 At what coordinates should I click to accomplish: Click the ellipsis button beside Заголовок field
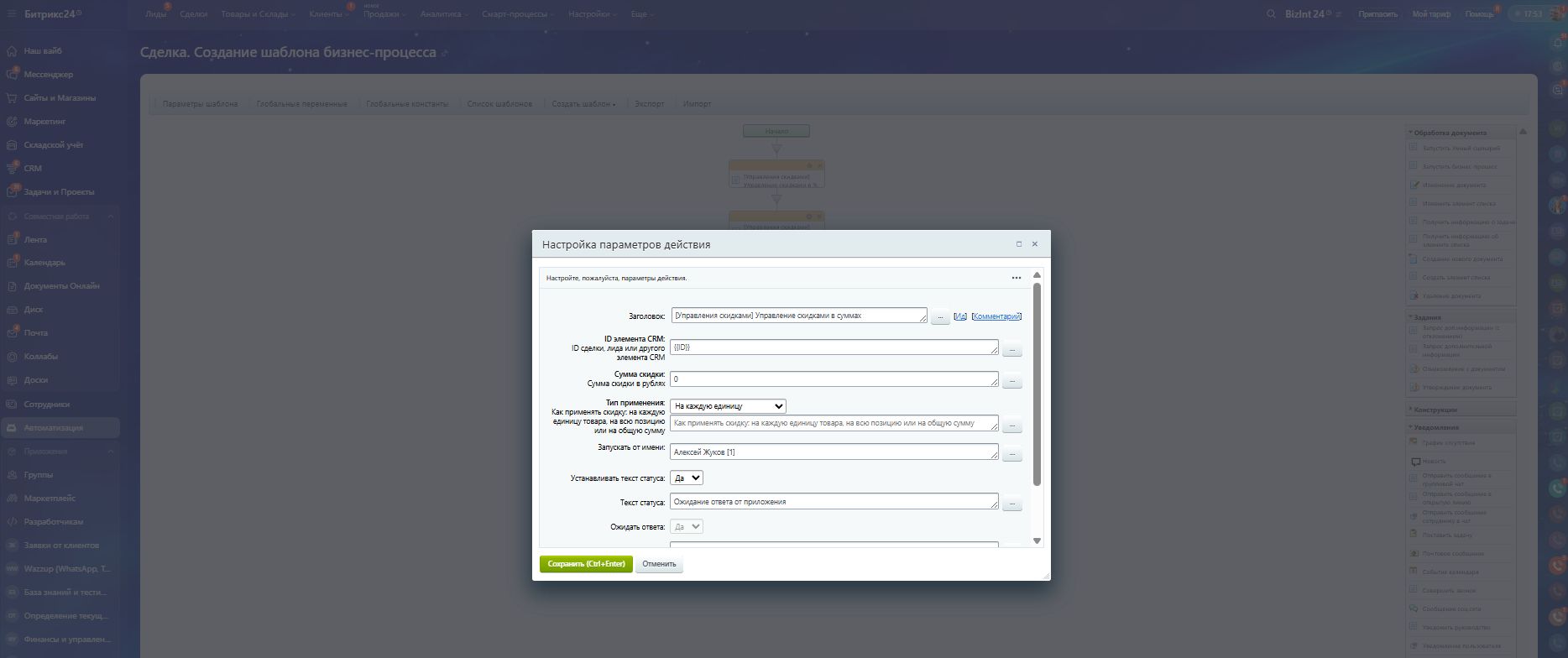[x=940, y=317]
